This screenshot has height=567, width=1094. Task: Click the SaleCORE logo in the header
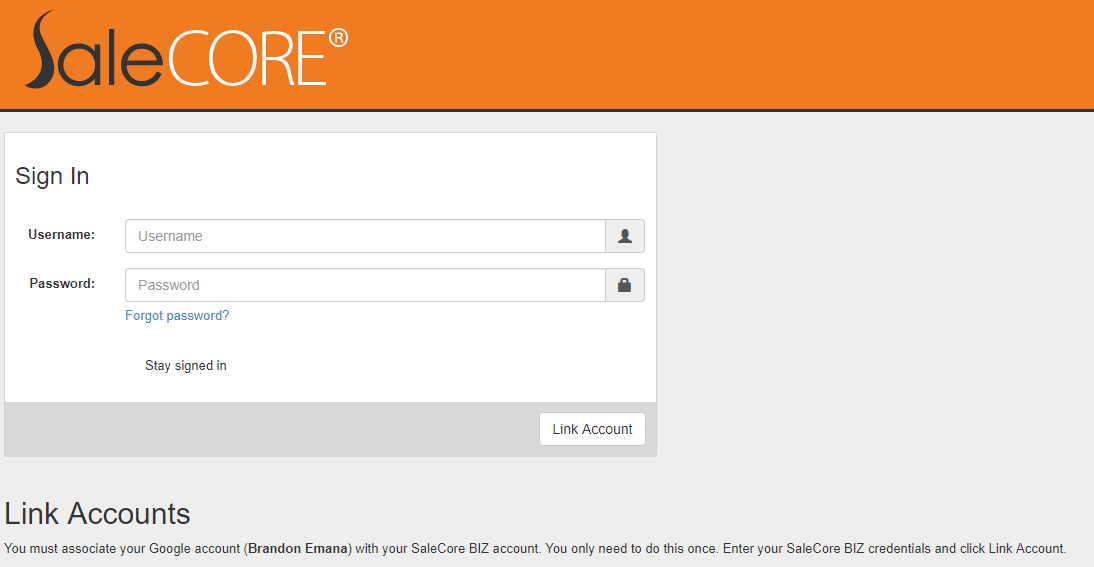pyautogui.click(x=186, y=50)
